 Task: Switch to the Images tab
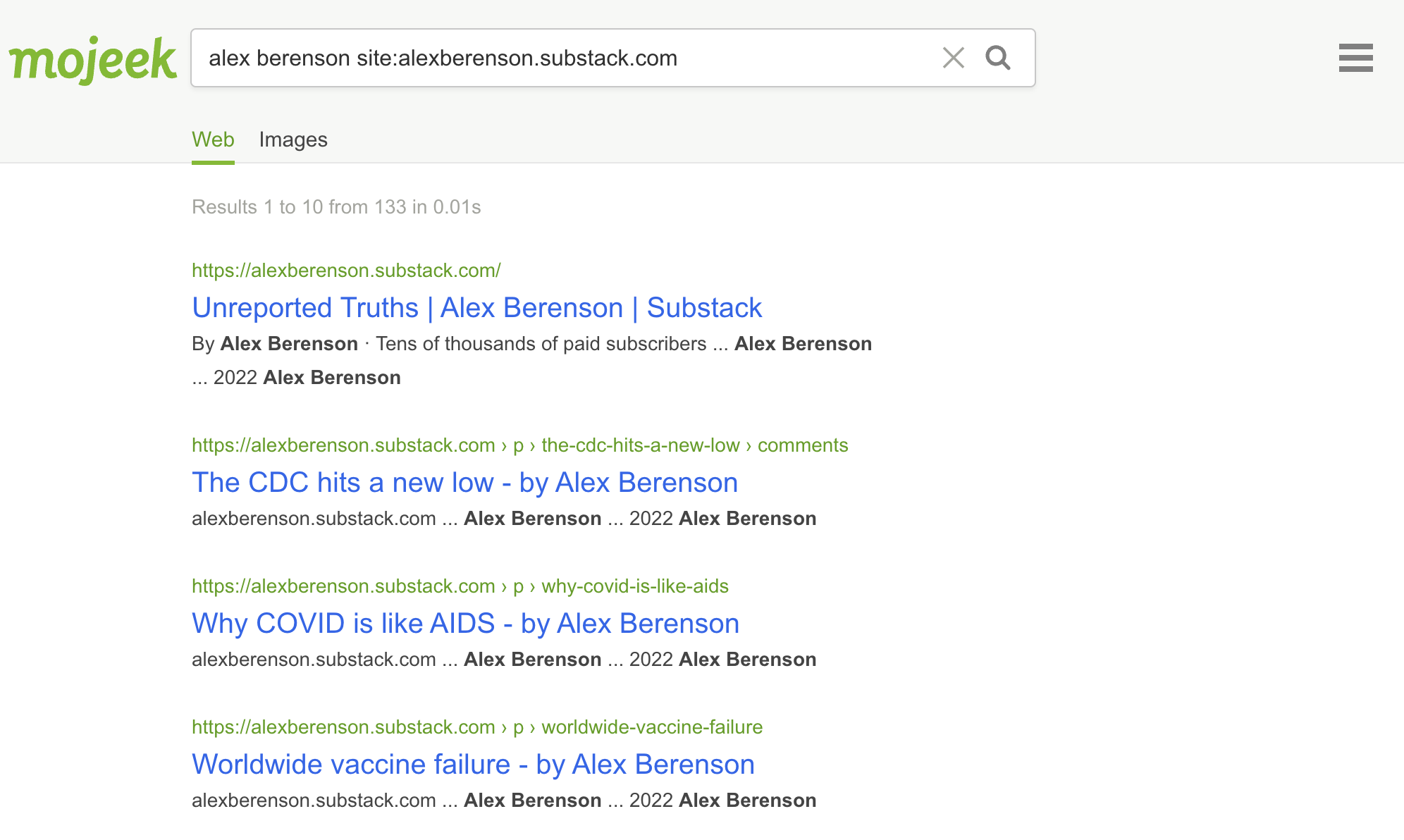tap(293, 140)
